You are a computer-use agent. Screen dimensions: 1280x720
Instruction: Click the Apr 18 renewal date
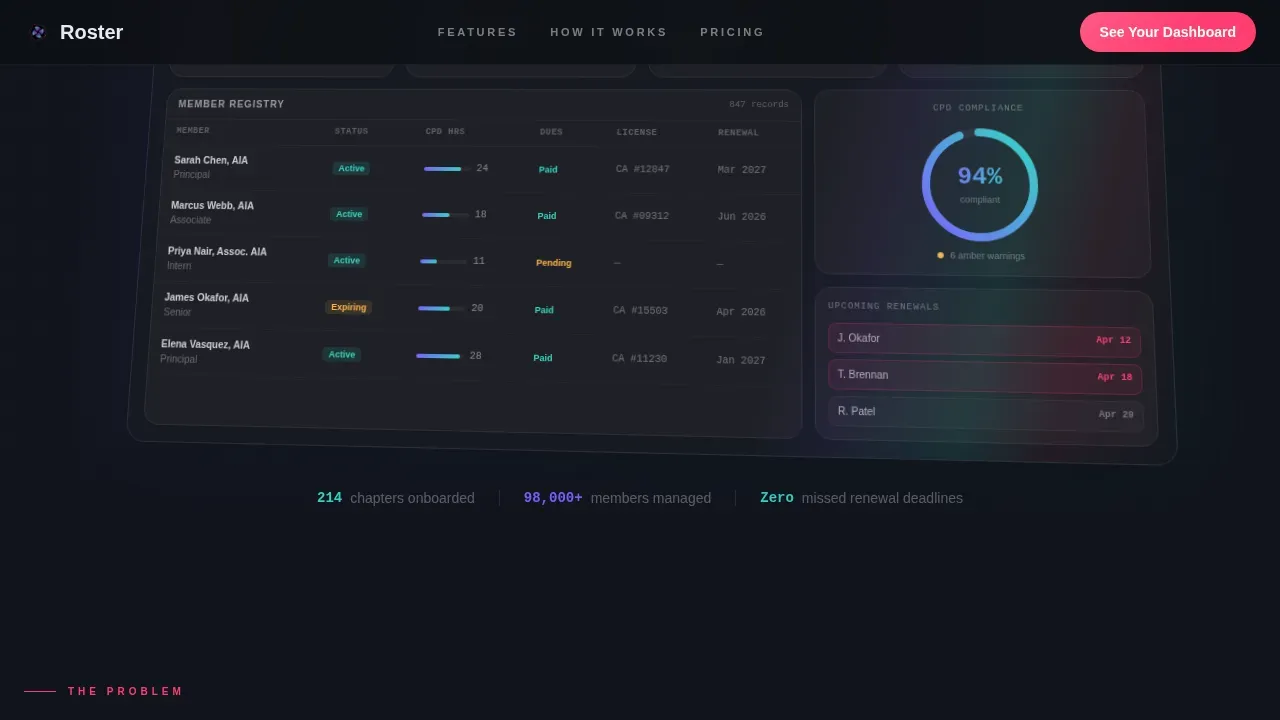pyautogui.click(x=1115, y=377)
